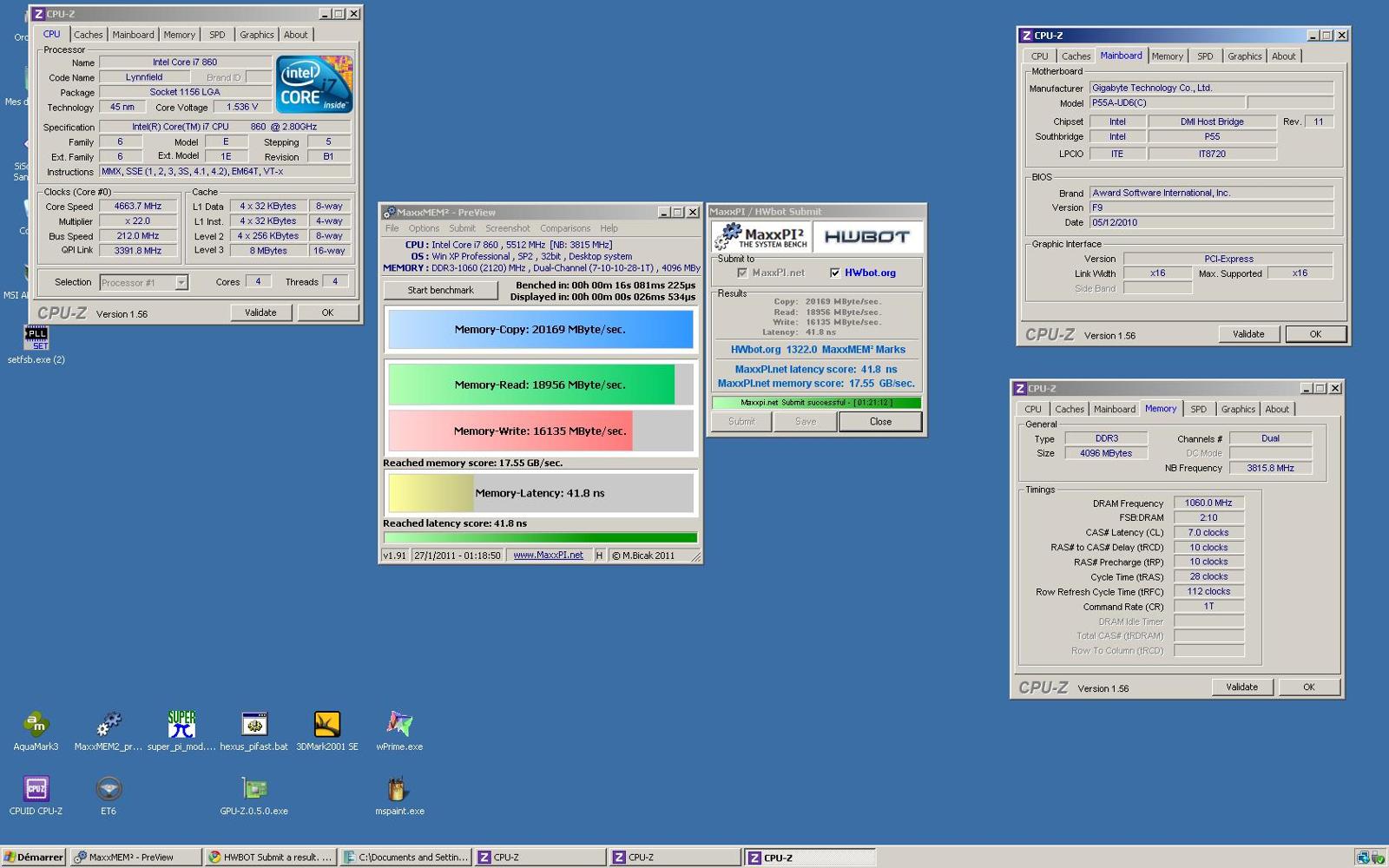The width and height of the screenshot is (1389, 868).
Task: Click Close in the HWbot Submit dialog
Action: point(880,422)
